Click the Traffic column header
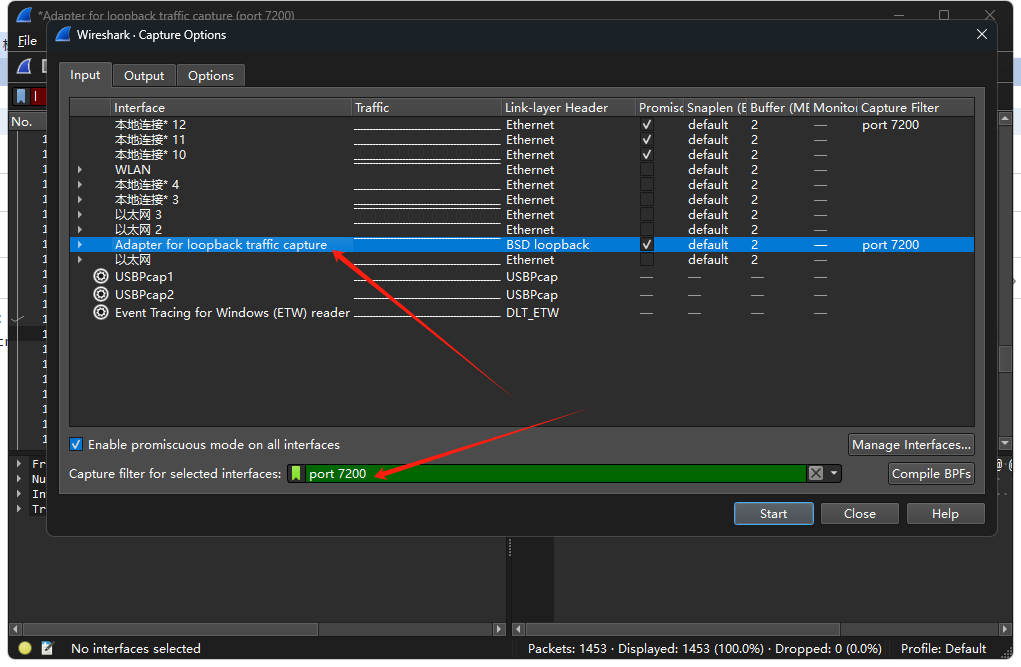Image resolution: width=1021 pixels, height=667 pixels. click(427, 107)
